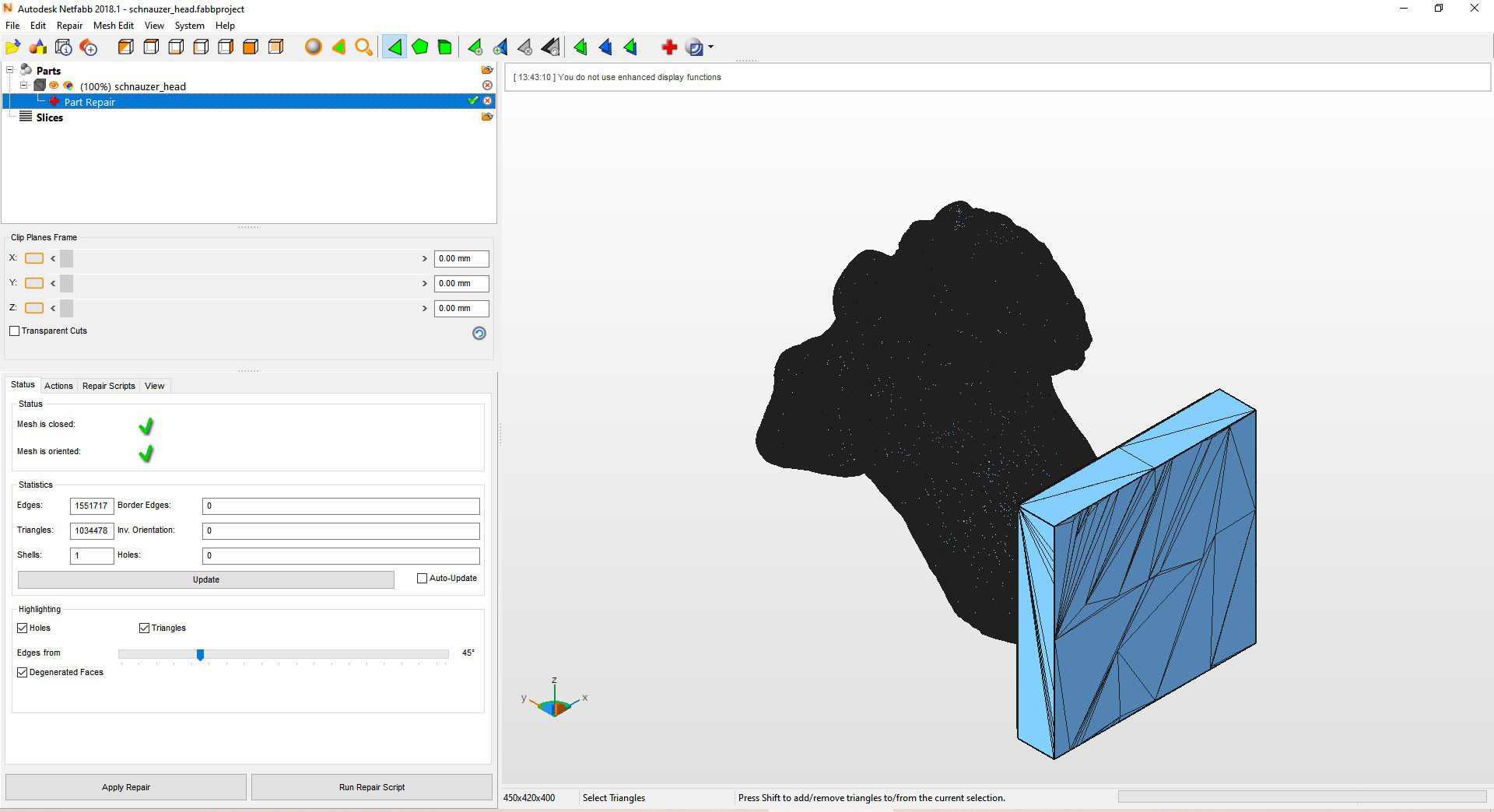The height and width of the screenshot is (812, 1494).
Task: Uncheck the Degenerated Faces checkbox
Action: tap(23, 673)
